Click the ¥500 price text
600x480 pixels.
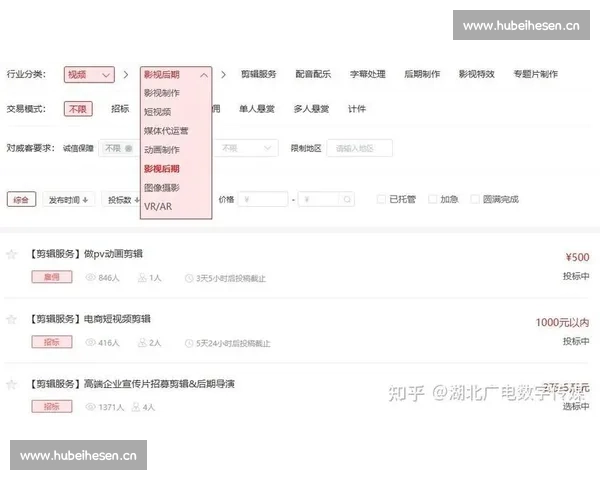[x=577, y=257]
